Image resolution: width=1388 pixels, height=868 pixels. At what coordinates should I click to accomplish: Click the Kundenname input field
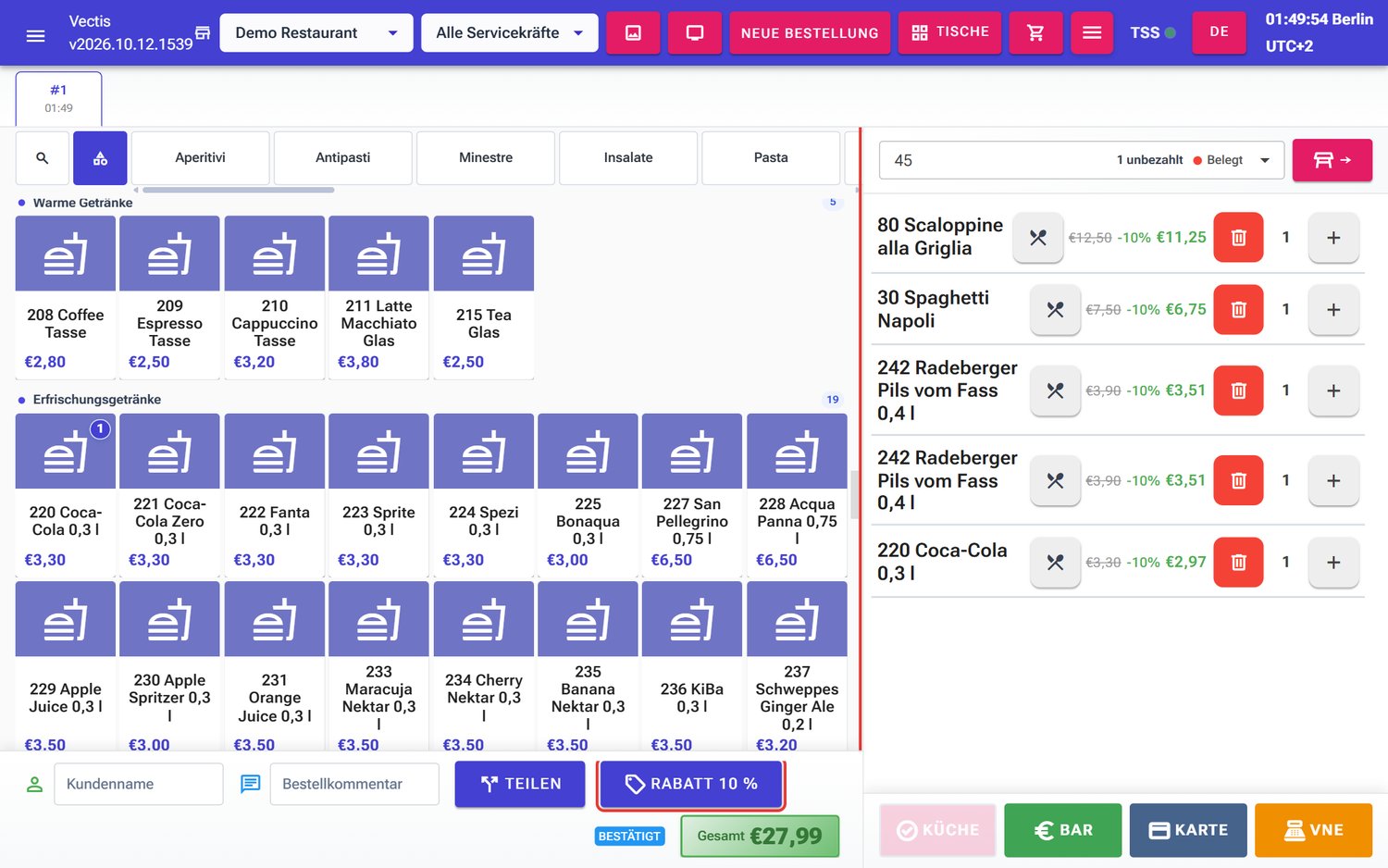pos(139,784)
